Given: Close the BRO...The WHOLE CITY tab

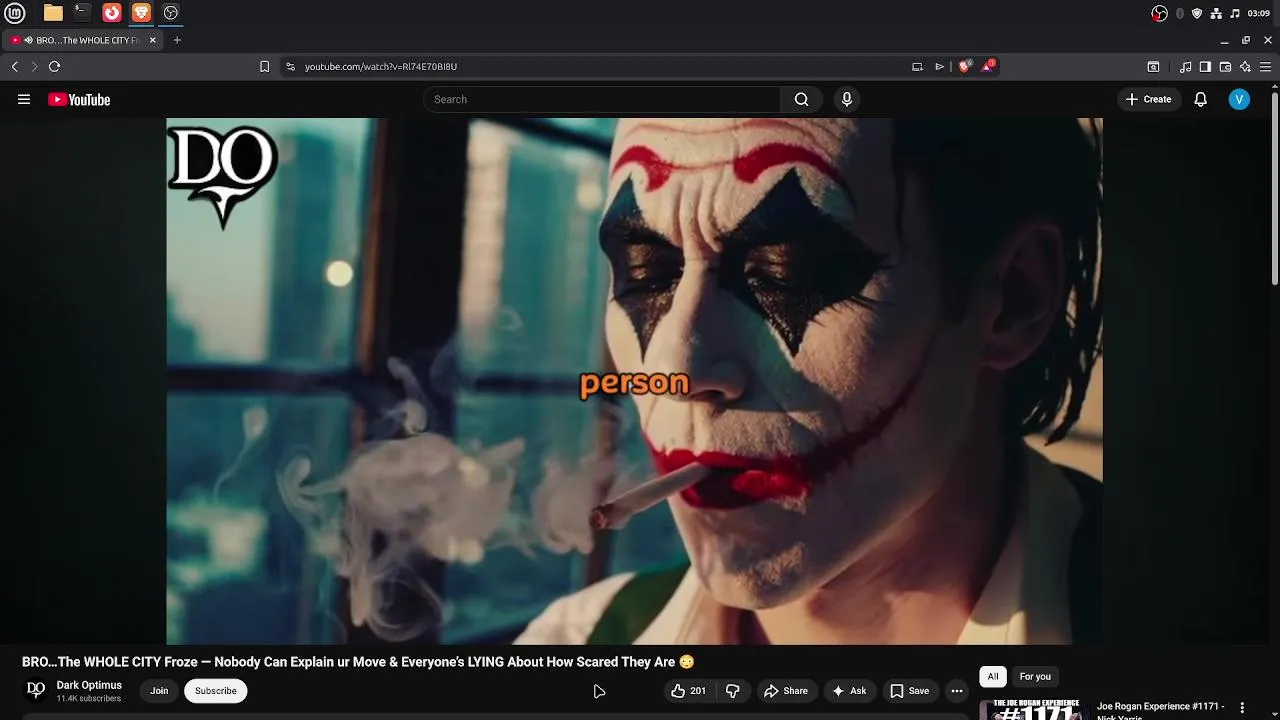Looking at the screenshot, I should pos(153,40).
